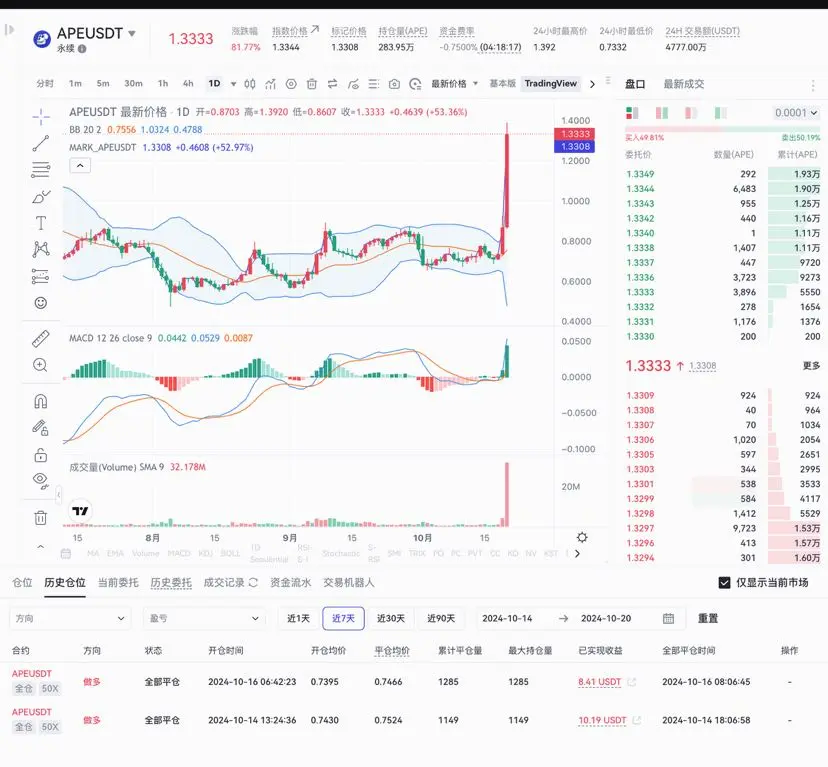The height and width of the screenshot is (767, 828).
Task: Select the text annotation tool
Action: (x=41, y=223)
